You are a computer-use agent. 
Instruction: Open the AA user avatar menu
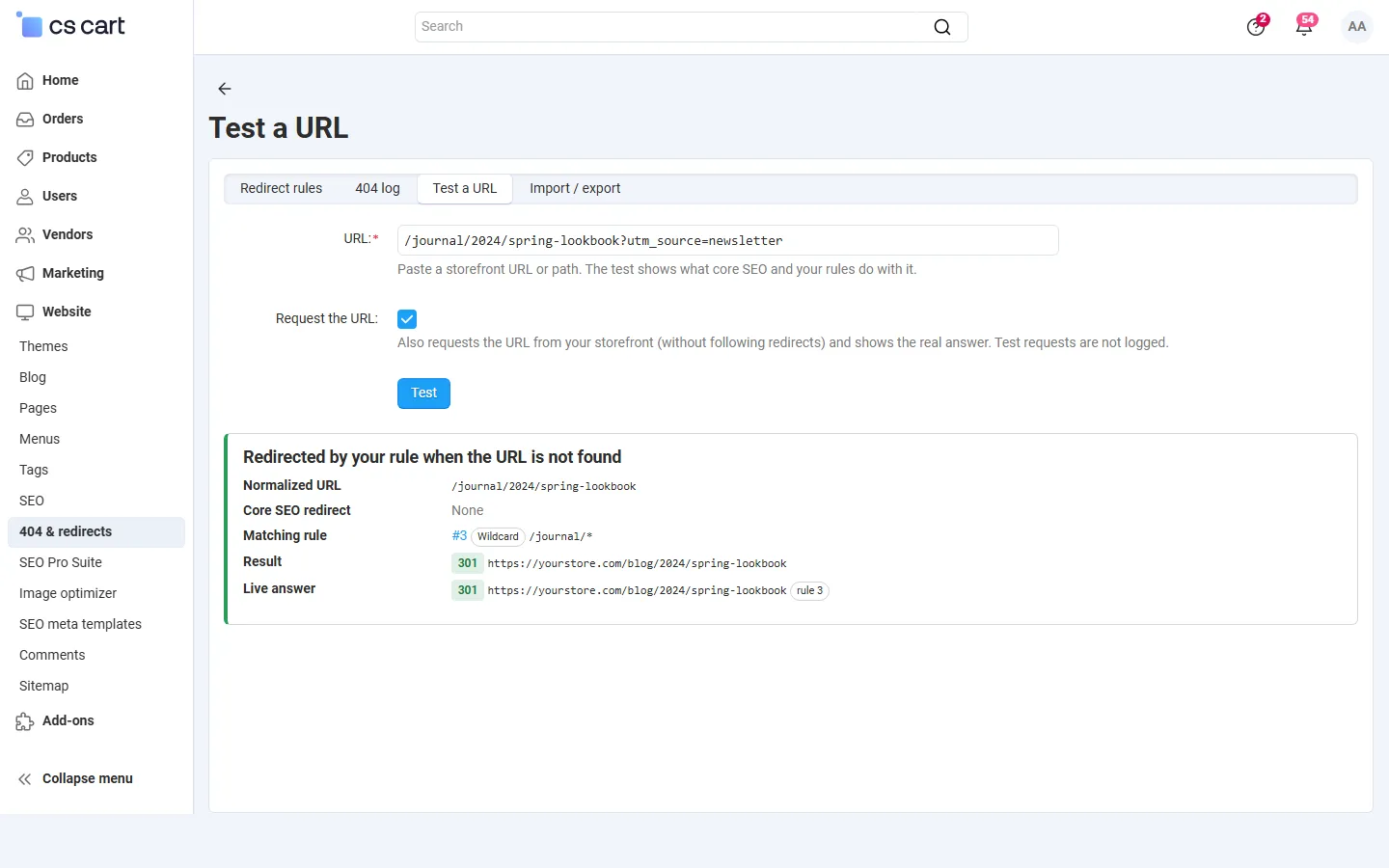[1357, 27]
